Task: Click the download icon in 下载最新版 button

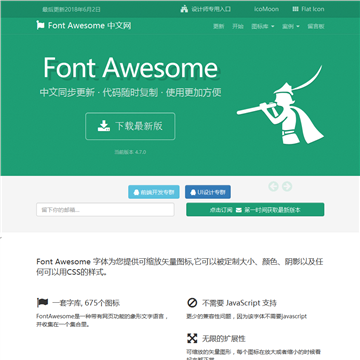Action: click(104, 126)
